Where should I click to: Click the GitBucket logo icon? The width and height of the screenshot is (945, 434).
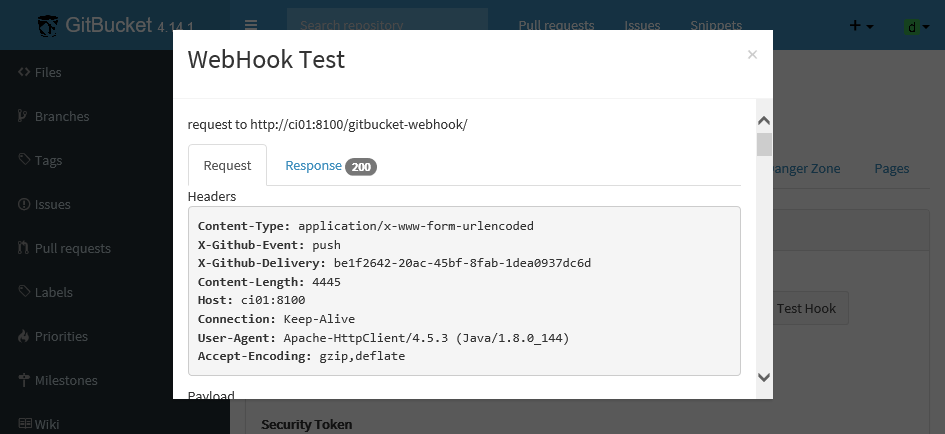click(48, 26)
